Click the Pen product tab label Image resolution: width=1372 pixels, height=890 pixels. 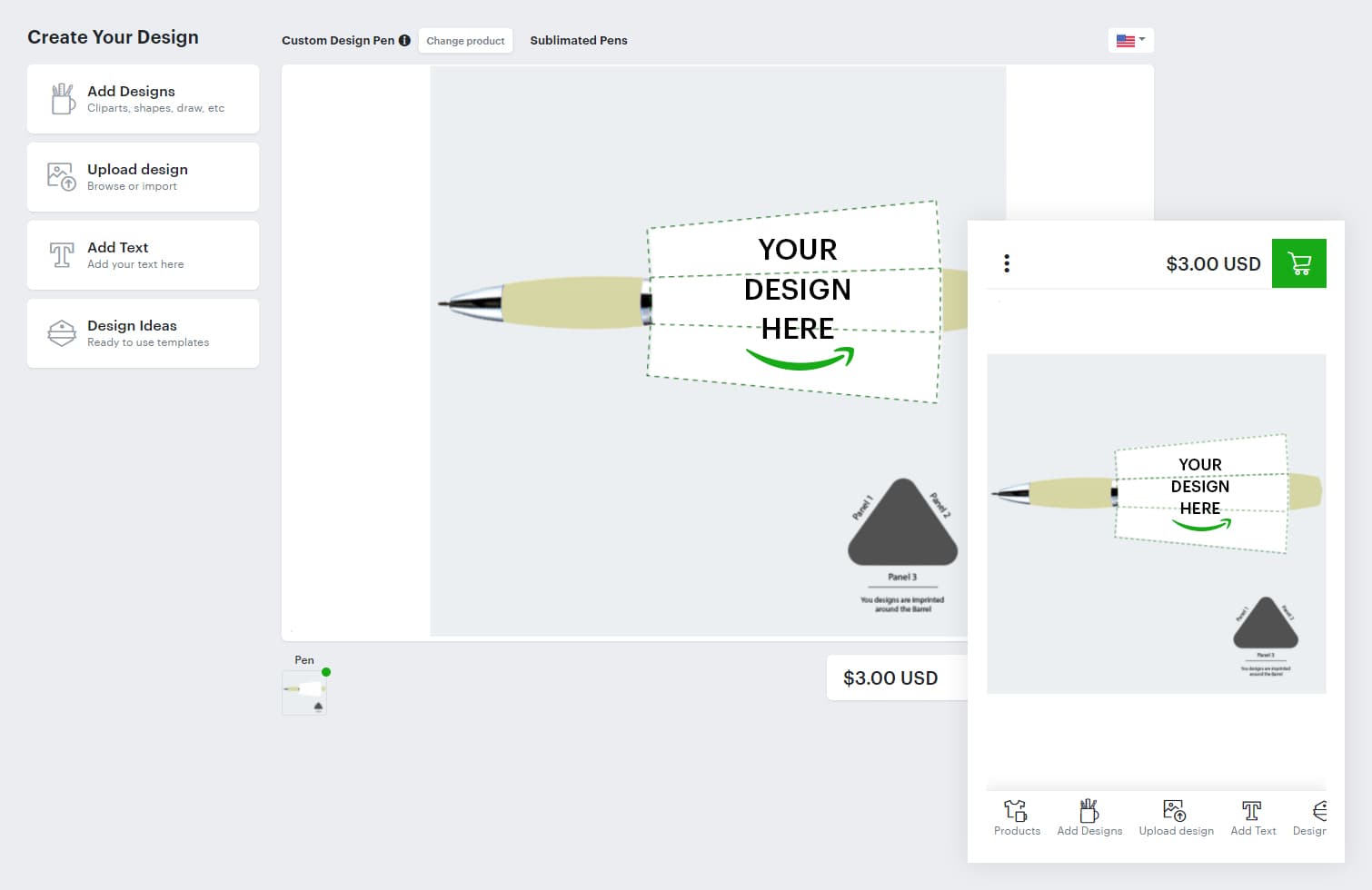click(x=303, y=659)
